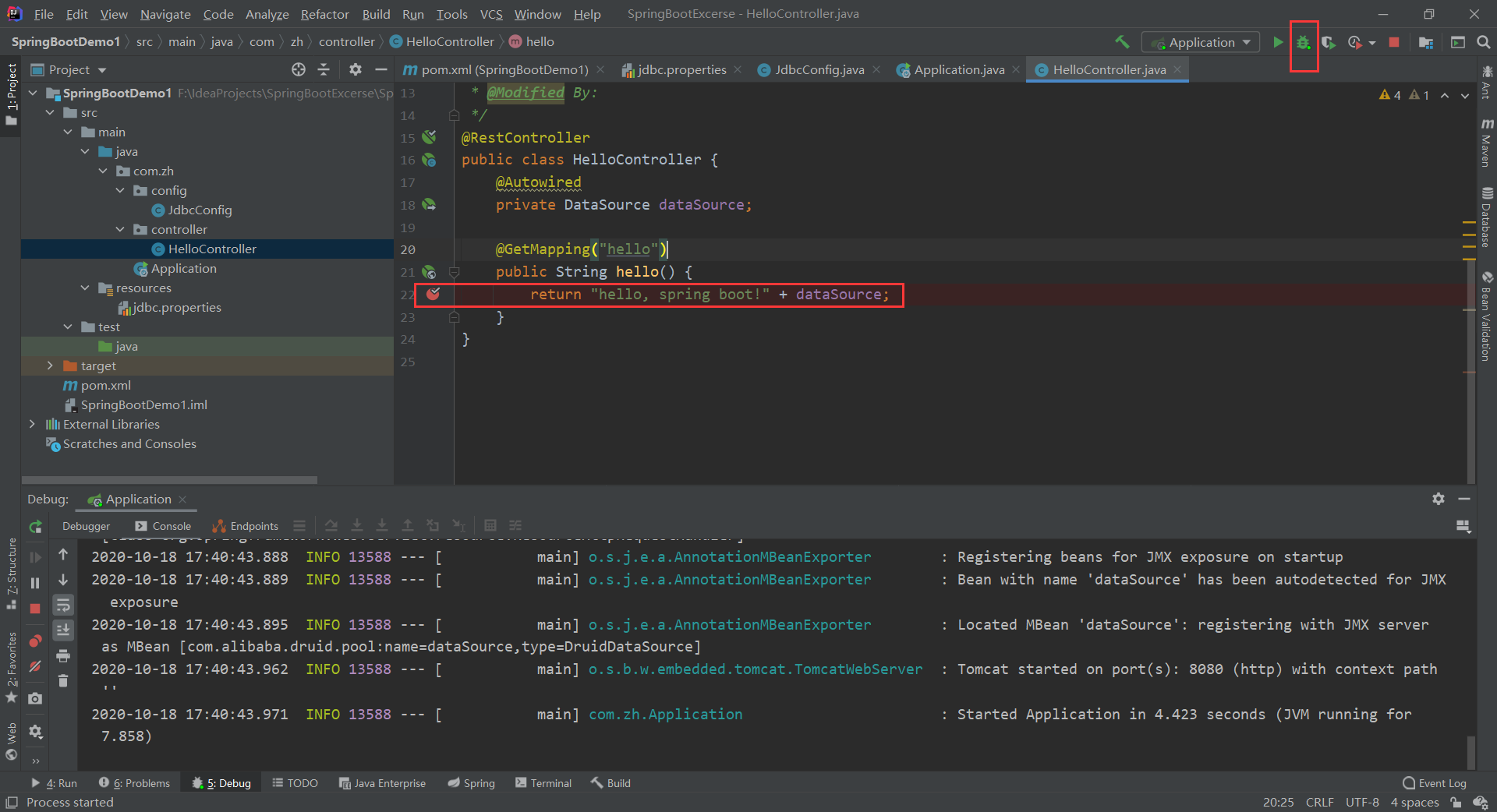Open Endpoints tab in Debug panel
Viewport: 1497px width, 812px height.
(245, 526)
